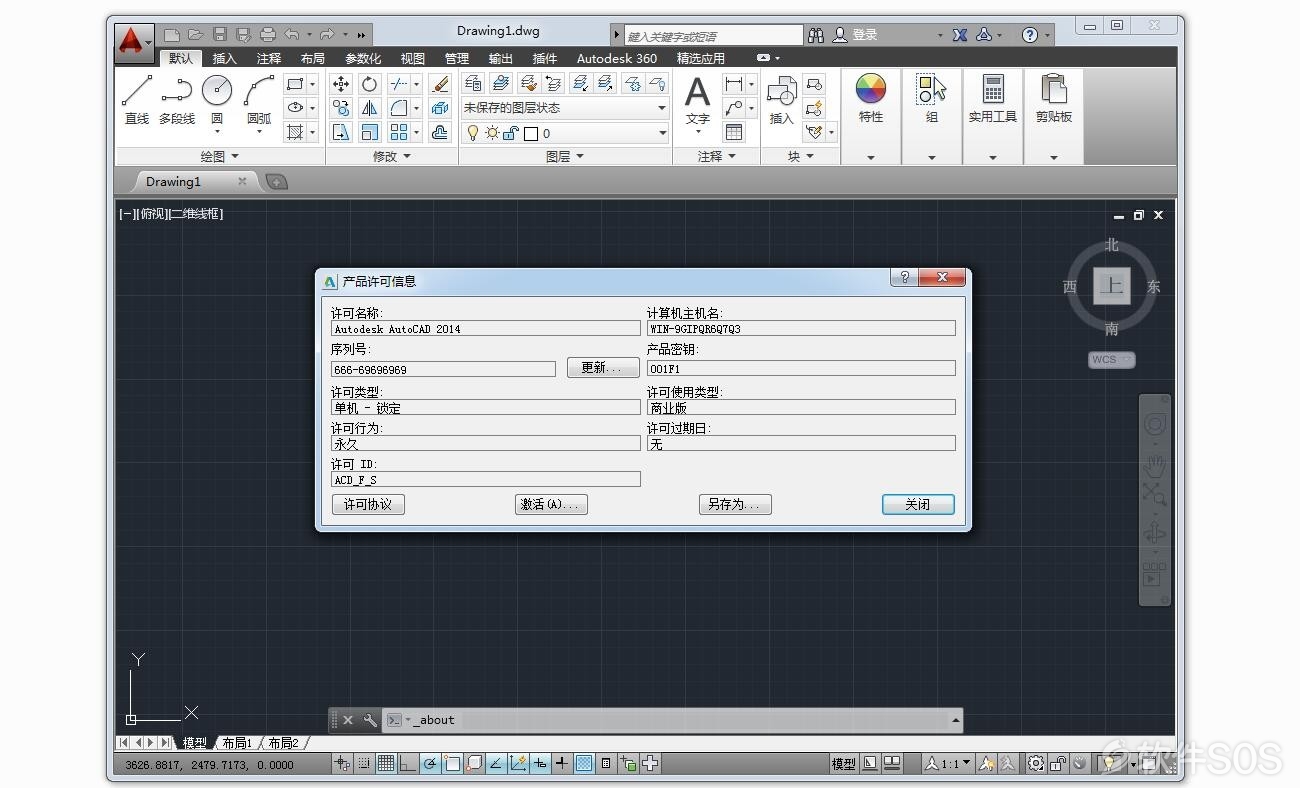Switch to the Annotate (注释) ribbon tab

click(x=269, y=58)
